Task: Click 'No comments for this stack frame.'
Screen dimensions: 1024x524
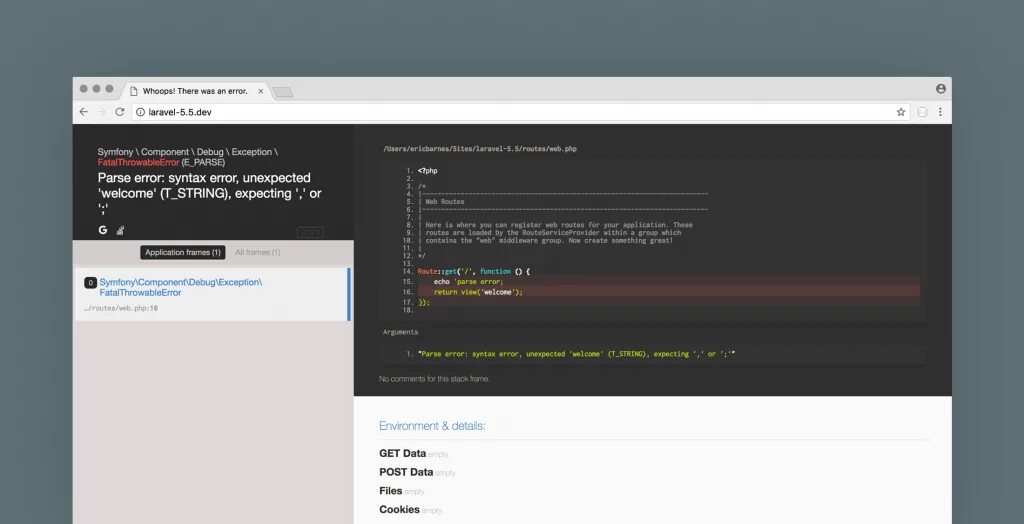Action: [434, 379]
